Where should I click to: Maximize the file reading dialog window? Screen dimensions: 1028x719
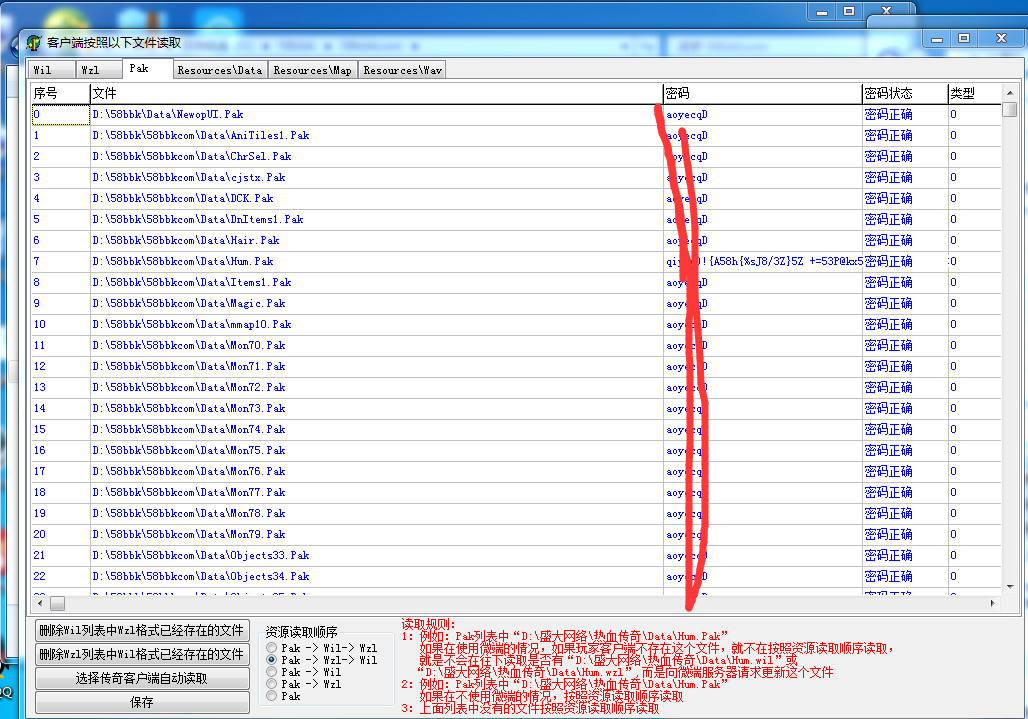(963, 38)
